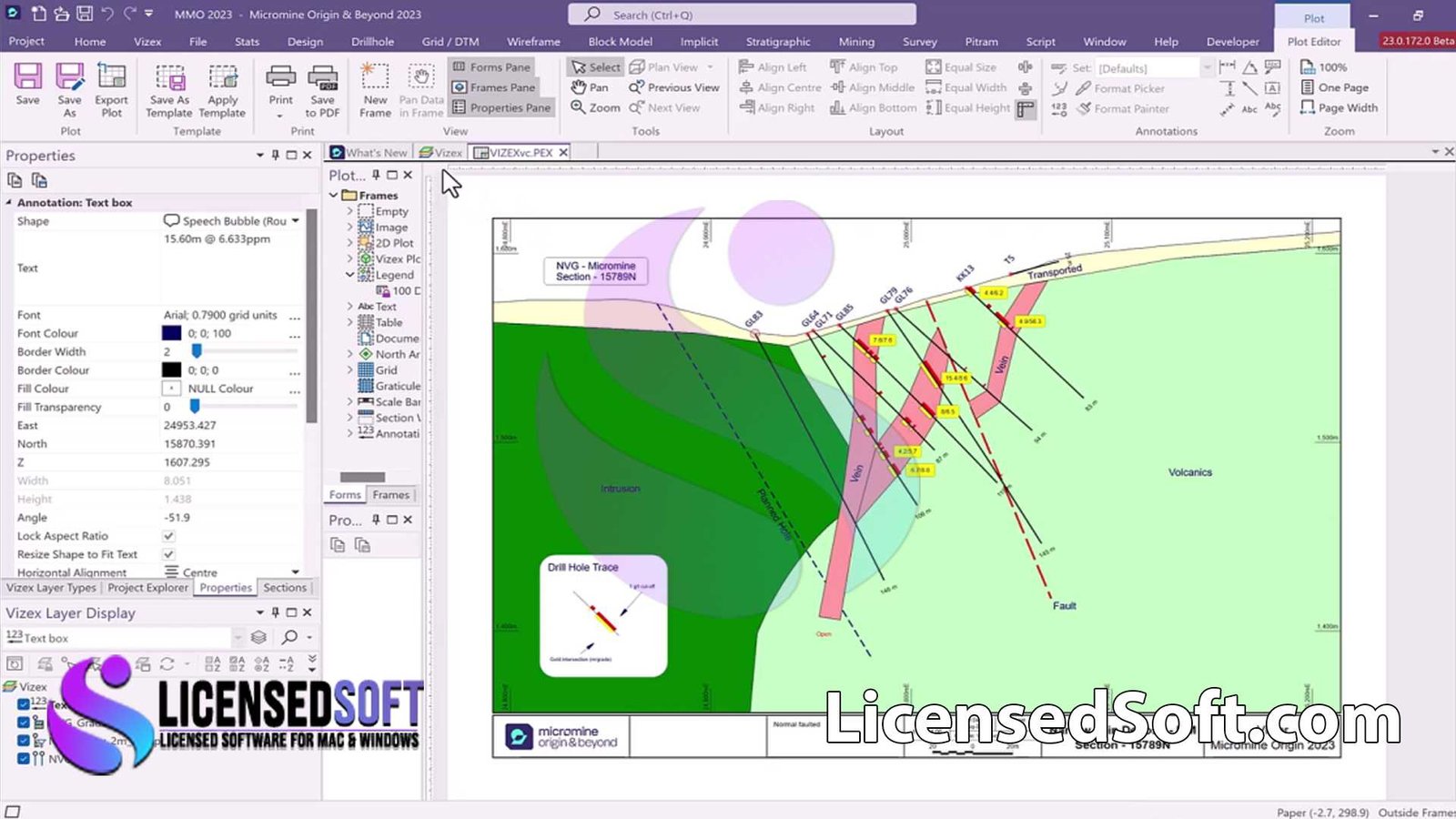Toggle the Frames Pane view
This screenshot has height=819, width=1456.
pyautogui.click(x=494, y=87)
